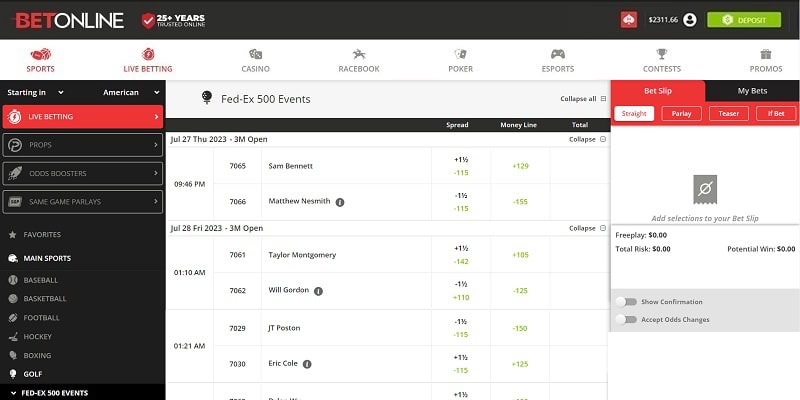
Task: Pick Matthew Nesmith money line -155
Action: click(520, 202)
